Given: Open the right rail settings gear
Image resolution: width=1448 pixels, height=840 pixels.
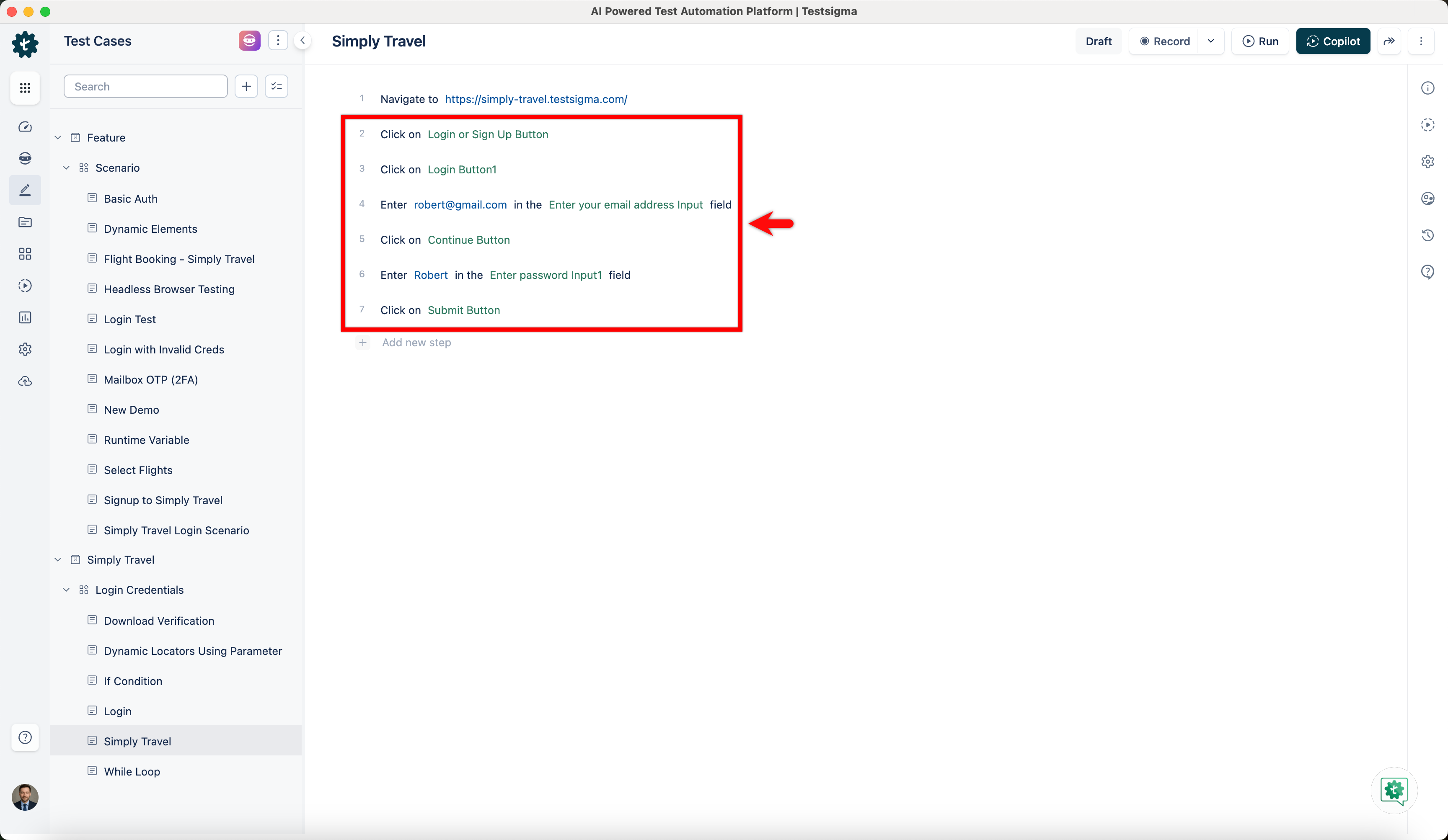Looking at the screenshot, I should point(1427,161).
